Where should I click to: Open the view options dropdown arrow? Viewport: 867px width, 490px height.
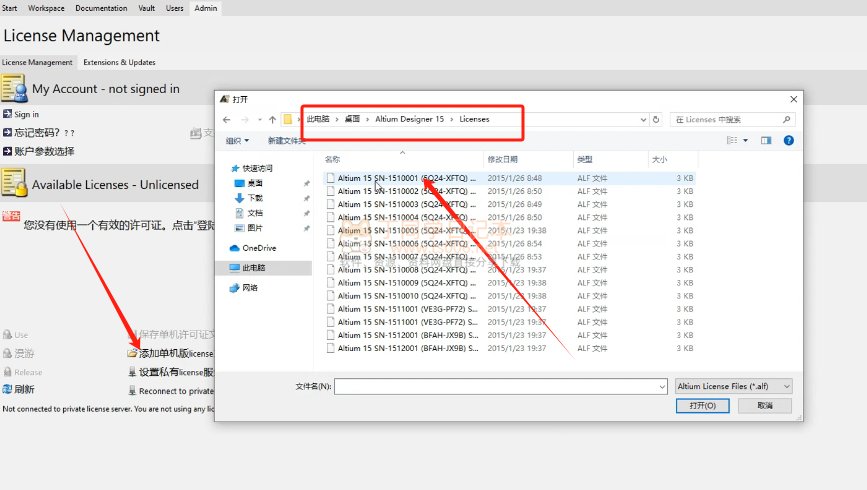pos(747,141)
